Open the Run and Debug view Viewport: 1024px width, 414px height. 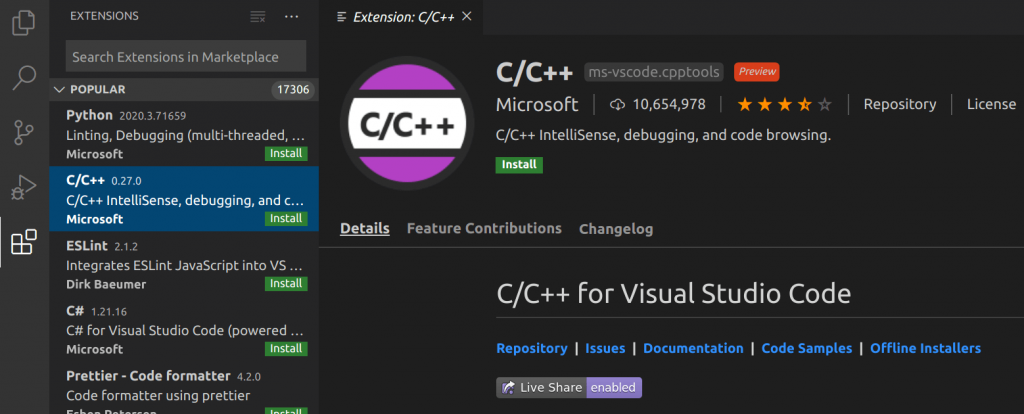tap(24, 187)
